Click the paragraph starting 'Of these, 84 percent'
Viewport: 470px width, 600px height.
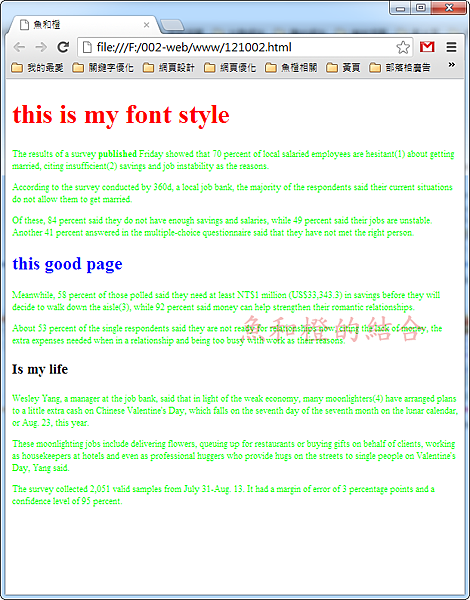pos(222,227)
